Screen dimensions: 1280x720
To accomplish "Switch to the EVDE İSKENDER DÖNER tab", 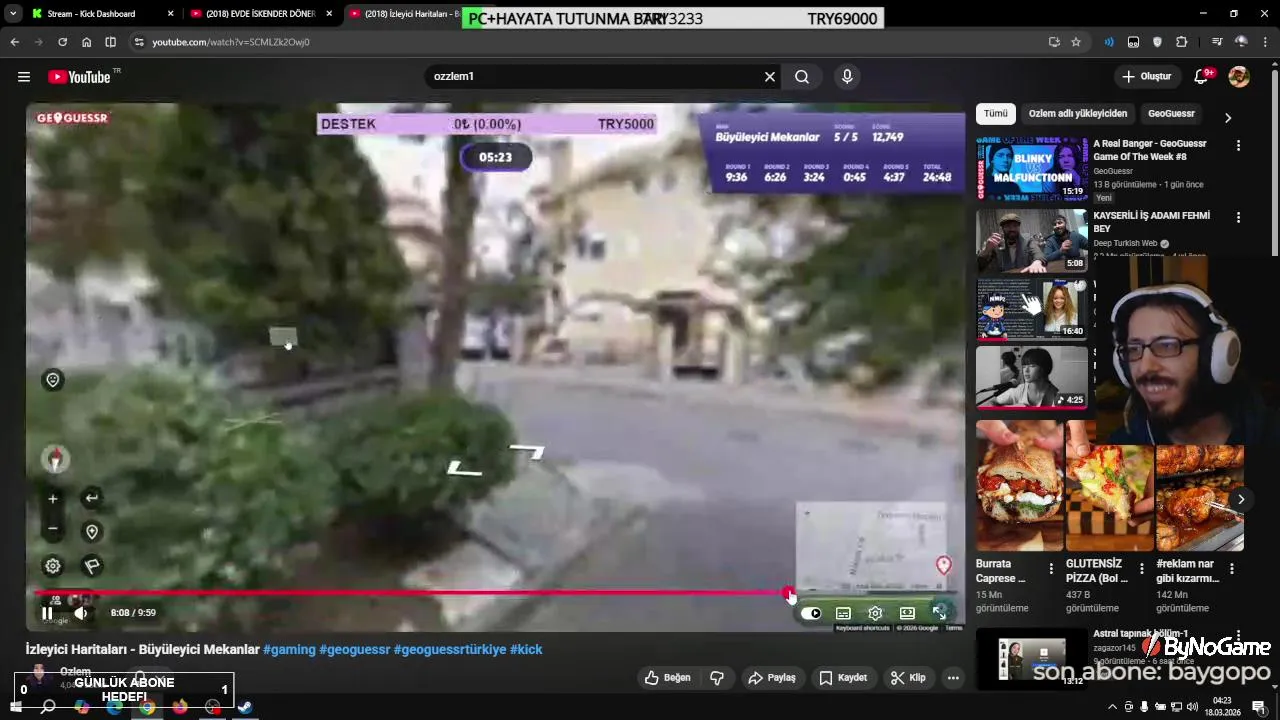I will tap(261, 14).
